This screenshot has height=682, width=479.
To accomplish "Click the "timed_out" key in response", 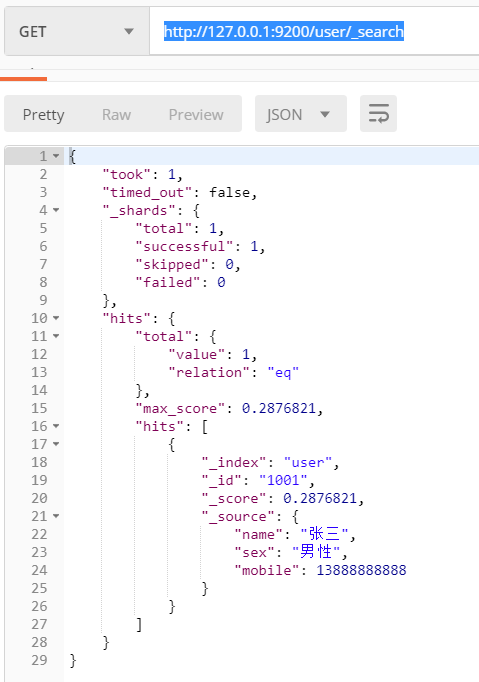I will click(x=147, y=192).
